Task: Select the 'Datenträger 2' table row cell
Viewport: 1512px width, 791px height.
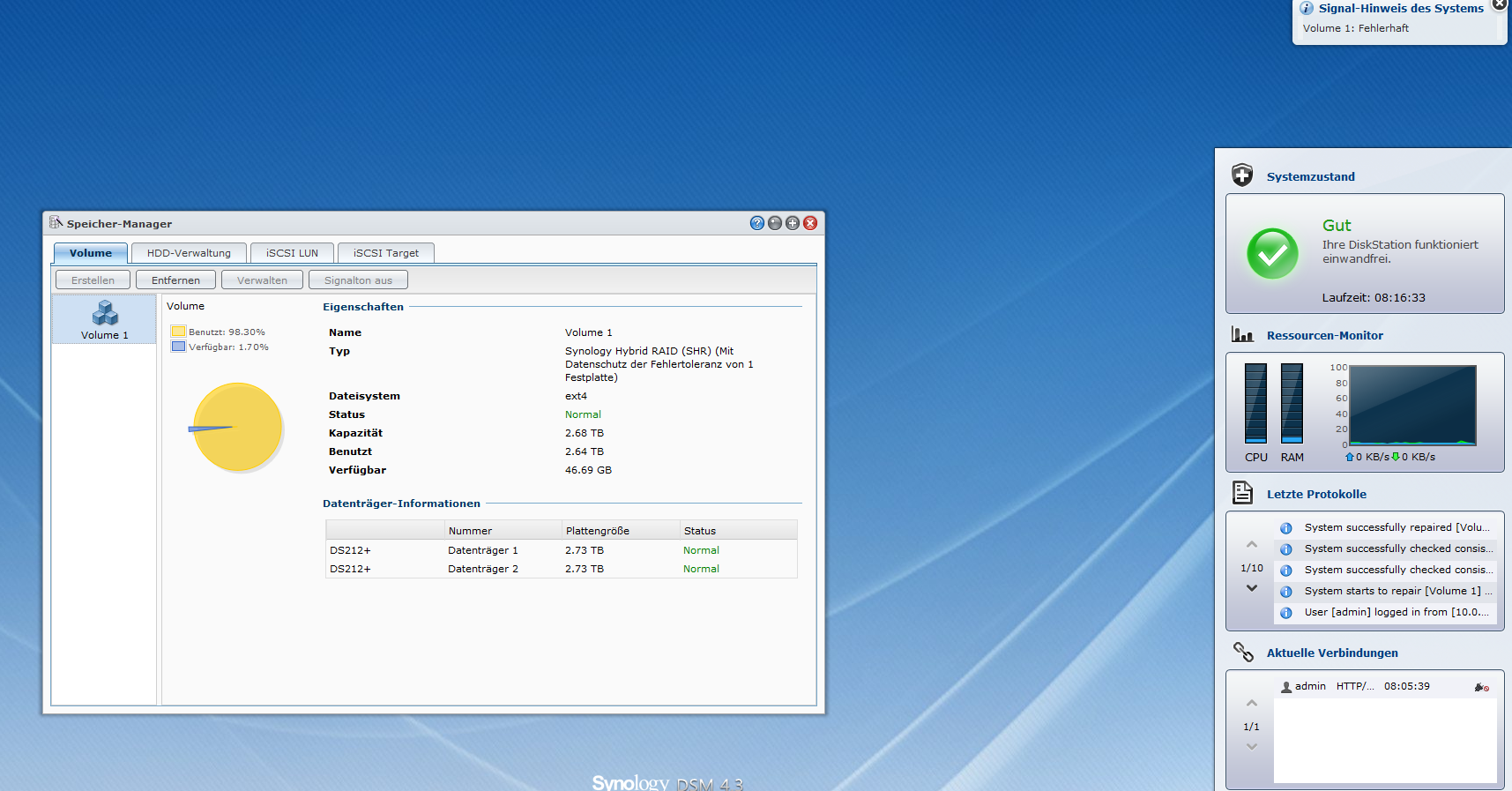Action: (483, 569)
